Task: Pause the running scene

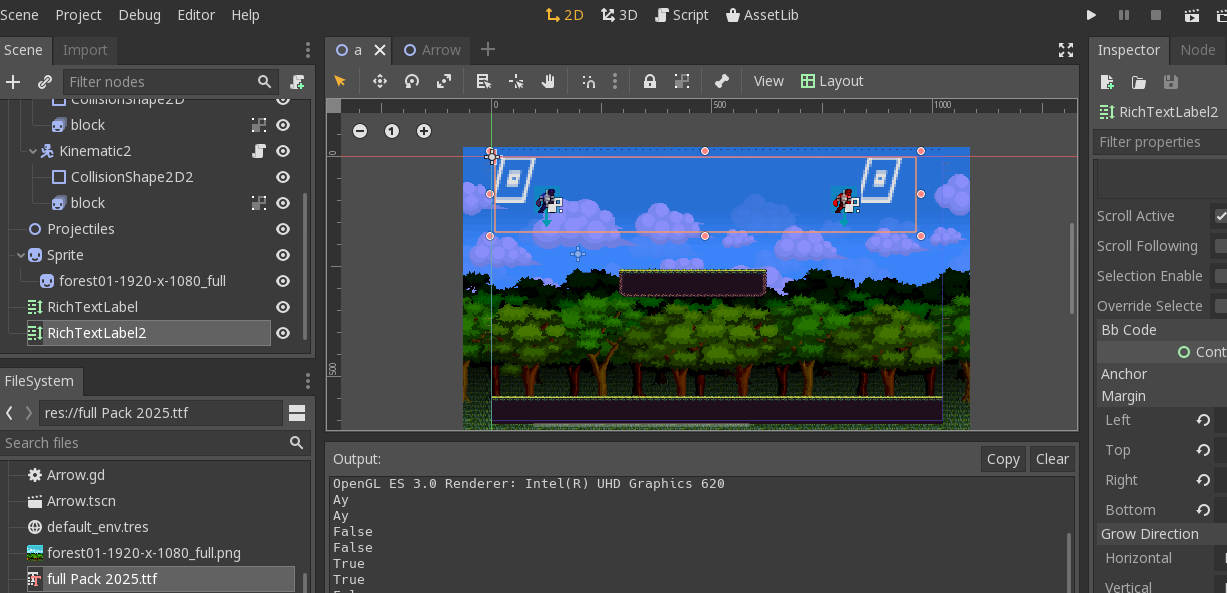Action: [x=1124, y=15]
